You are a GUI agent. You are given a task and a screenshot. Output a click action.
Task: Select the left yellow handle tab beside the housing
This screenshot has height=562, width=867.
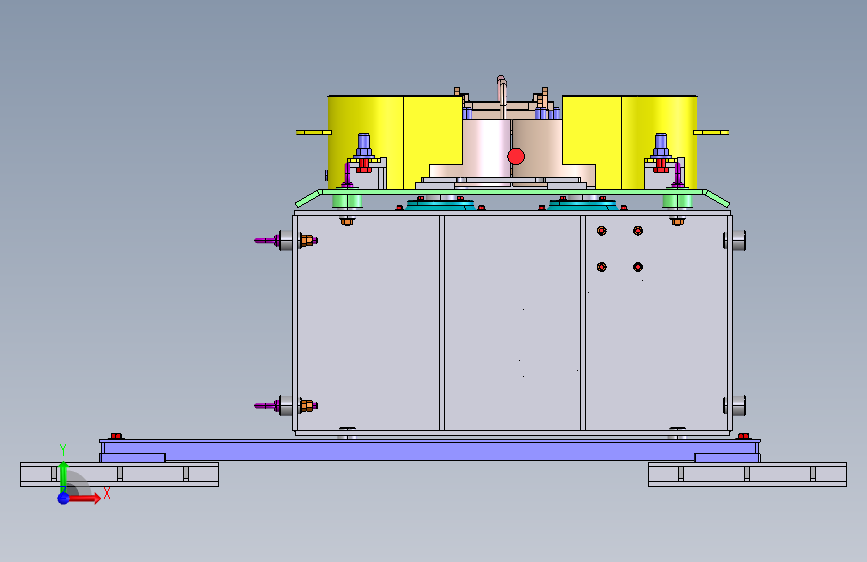tap(314, 133)
